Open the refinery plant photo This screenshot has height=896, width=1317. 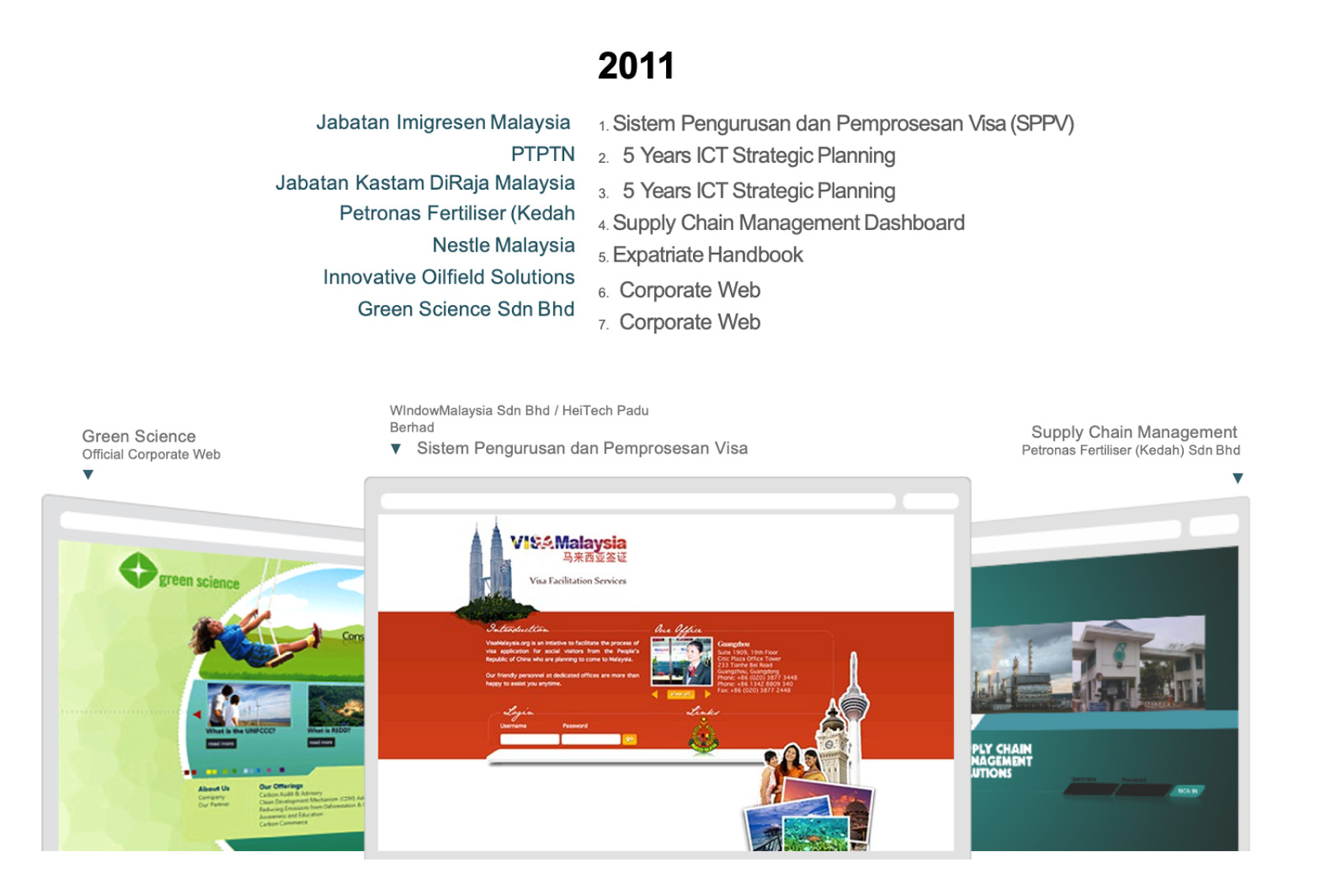[x=1021, y=667]
